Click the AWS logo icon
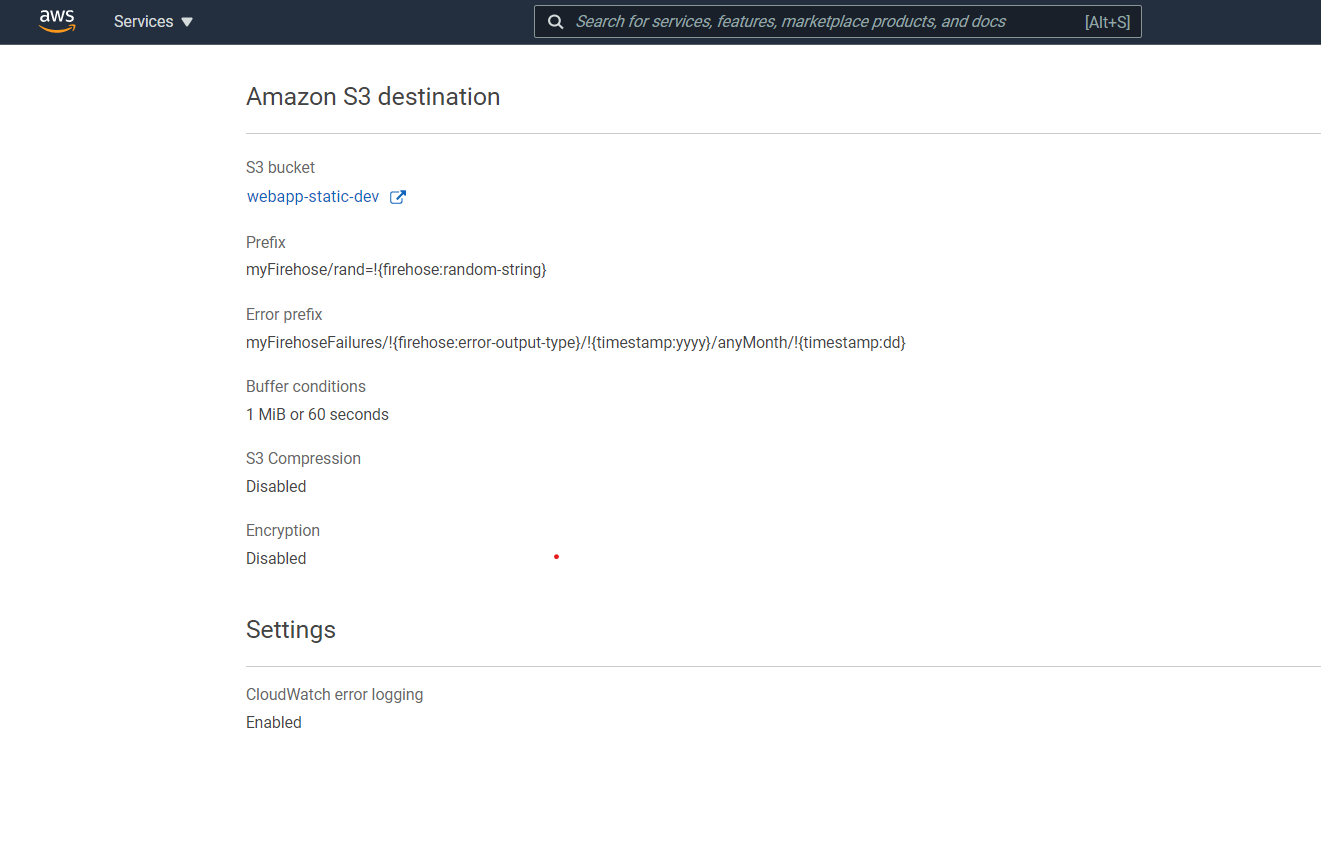The height and width of the screenshot is (847, 1321). [57, 21]
